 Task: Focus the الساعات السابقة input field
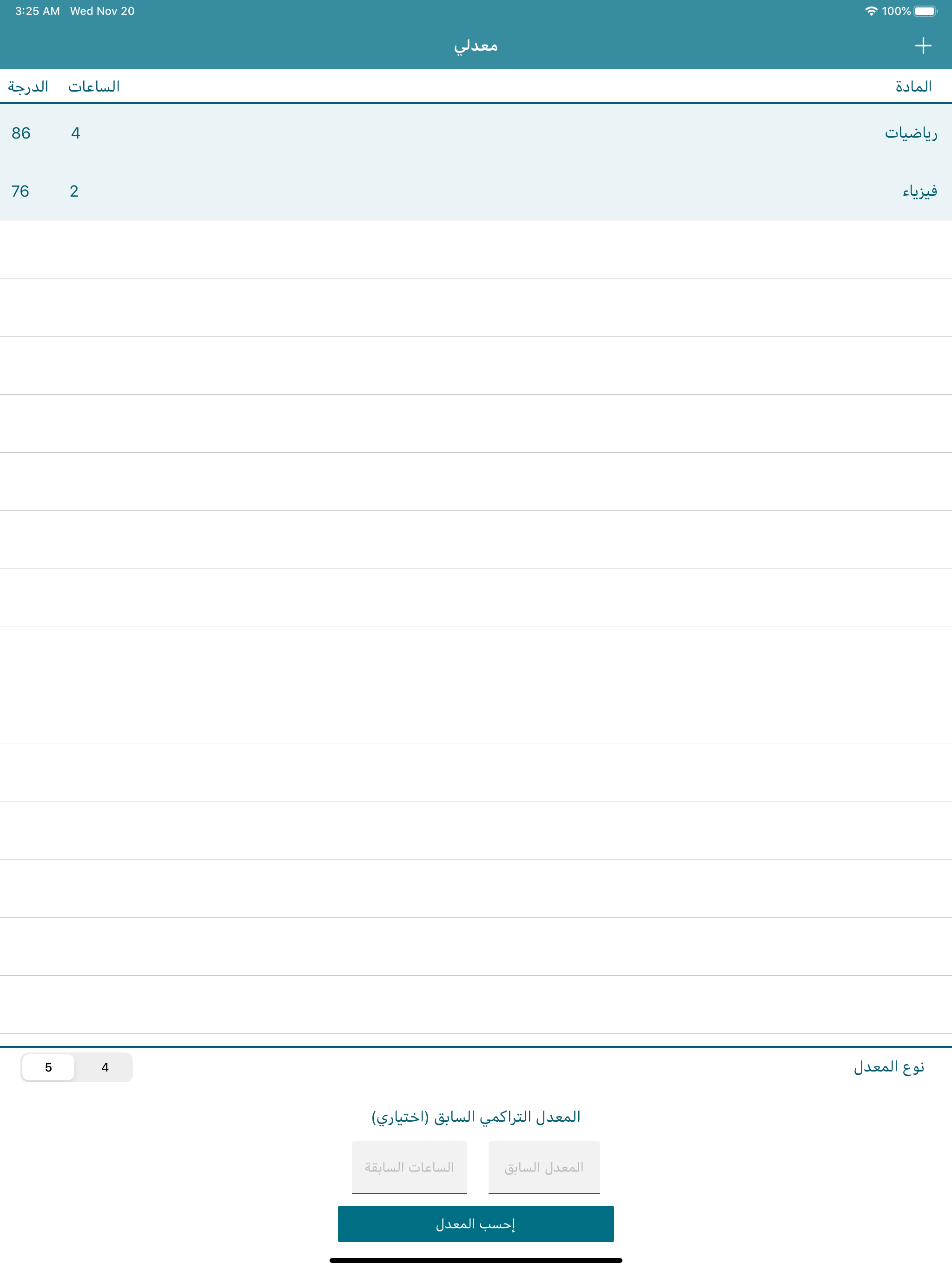(x=410, y=1167)
